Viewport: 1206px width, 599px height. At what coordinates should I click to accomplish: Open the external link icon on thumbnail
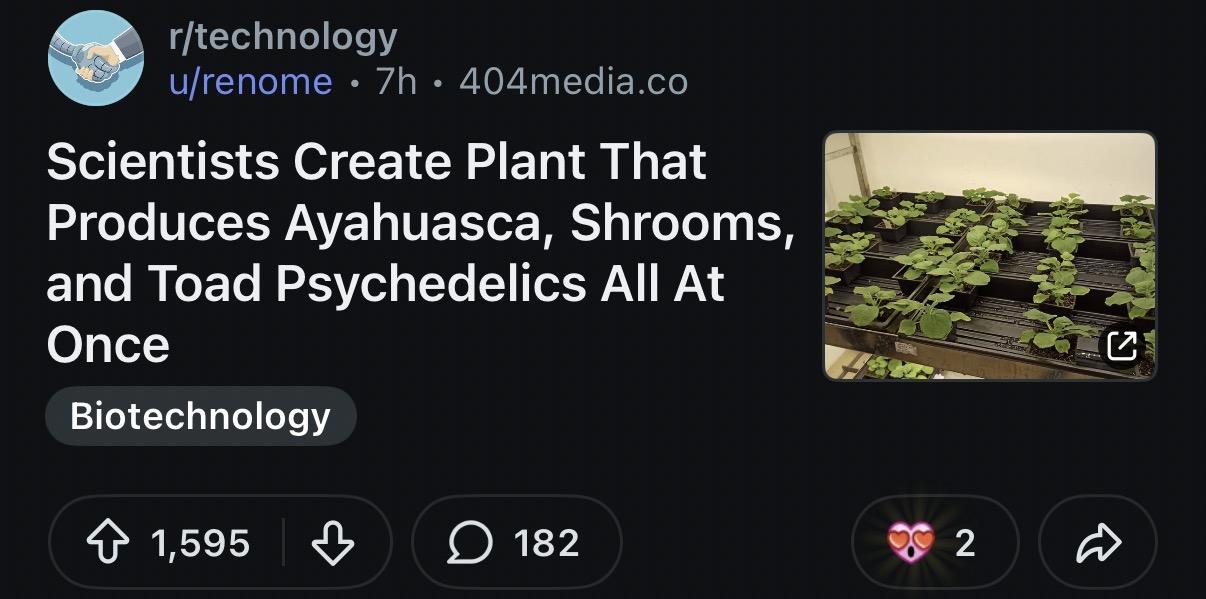tap(1122, 346)
